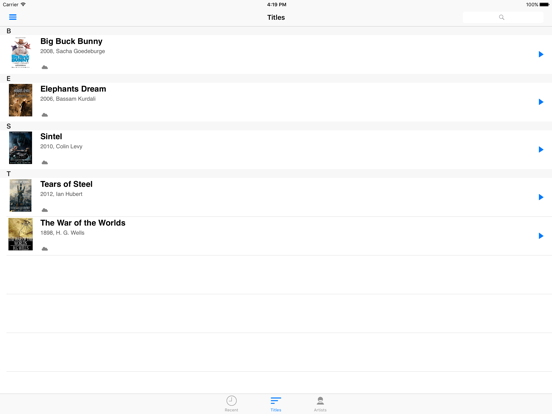
Task: Open the hamburger menu icon
Action: pos(13,17)
